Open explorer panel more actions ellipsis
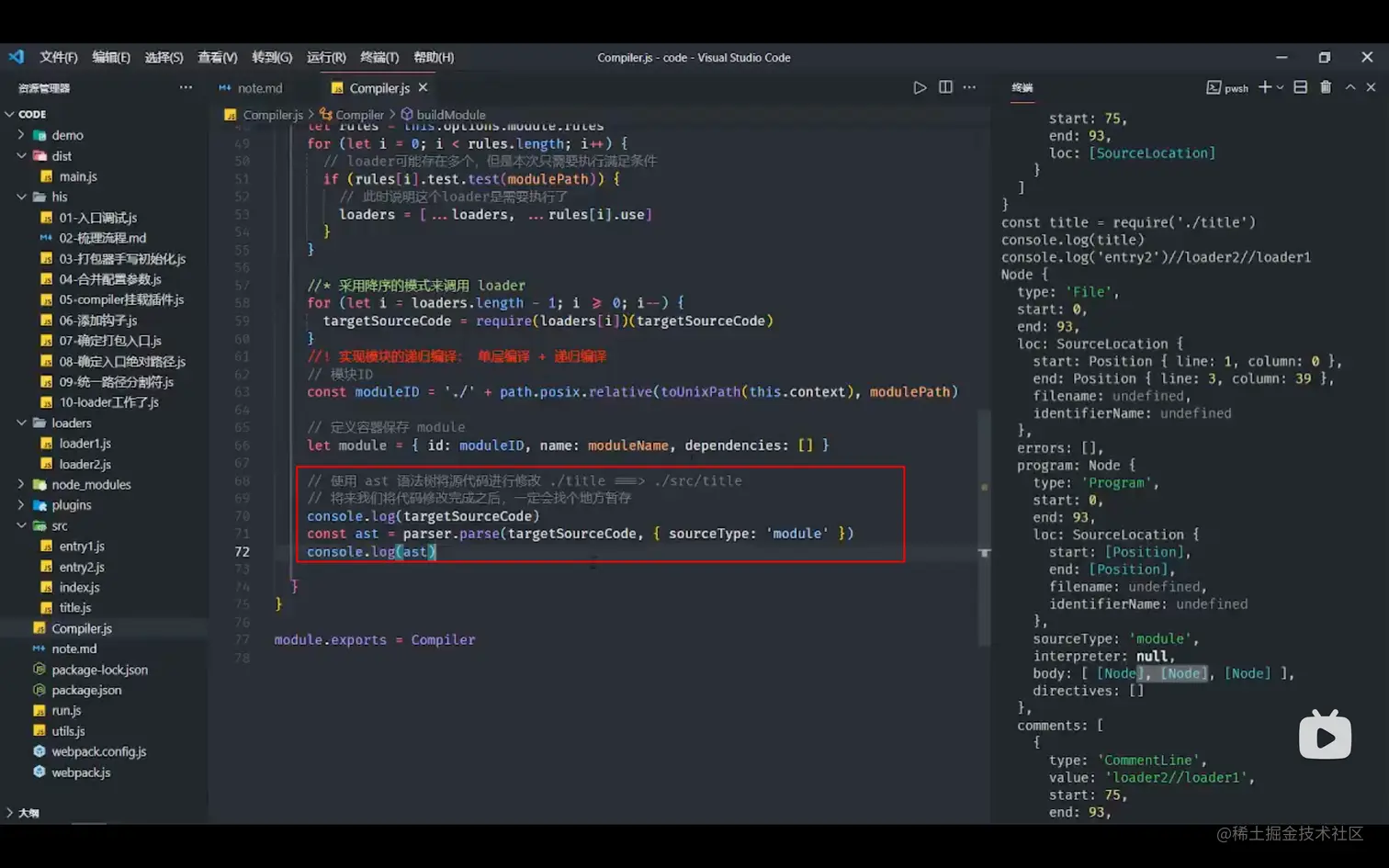1389x868 pixels. pos(186,87)
